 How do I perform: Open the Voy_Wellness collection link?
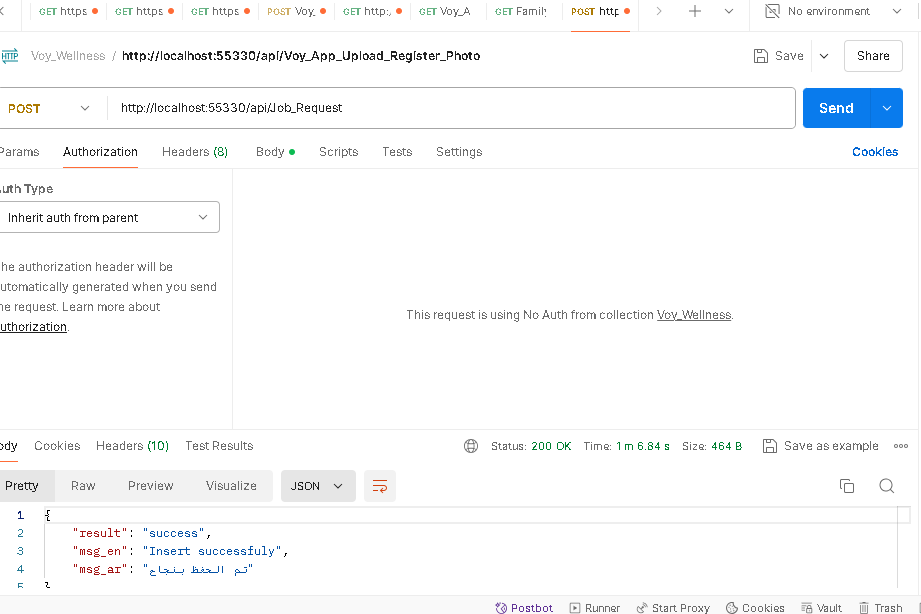[x=694, y=315]
